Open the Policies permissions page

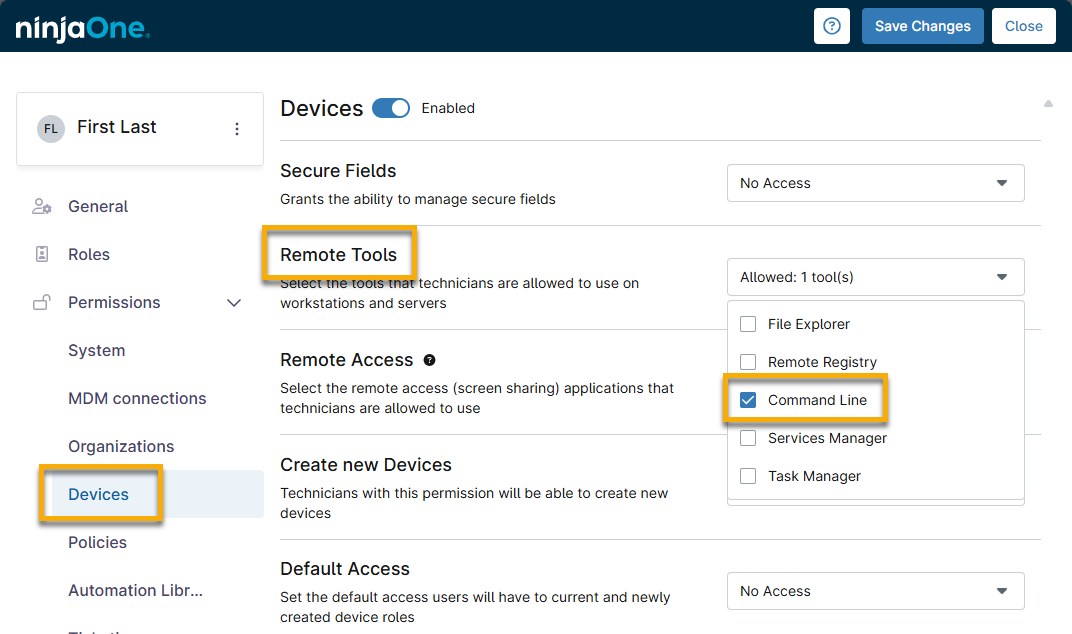tap(97, 543)
